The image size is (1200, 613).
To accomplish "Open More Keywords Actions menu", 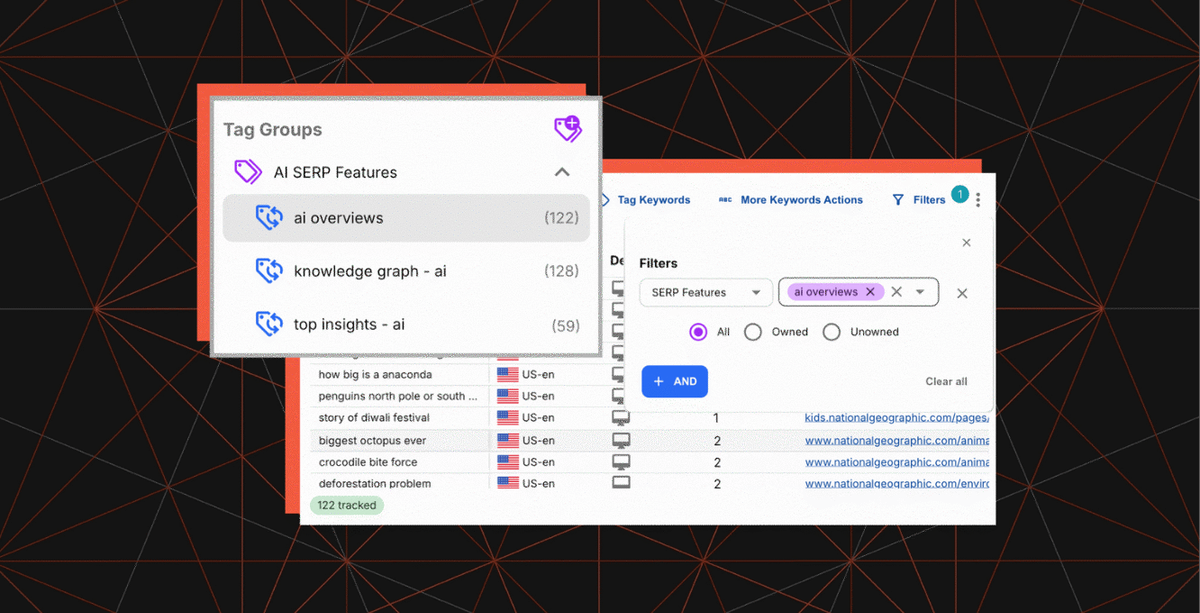I will point(800,200).
